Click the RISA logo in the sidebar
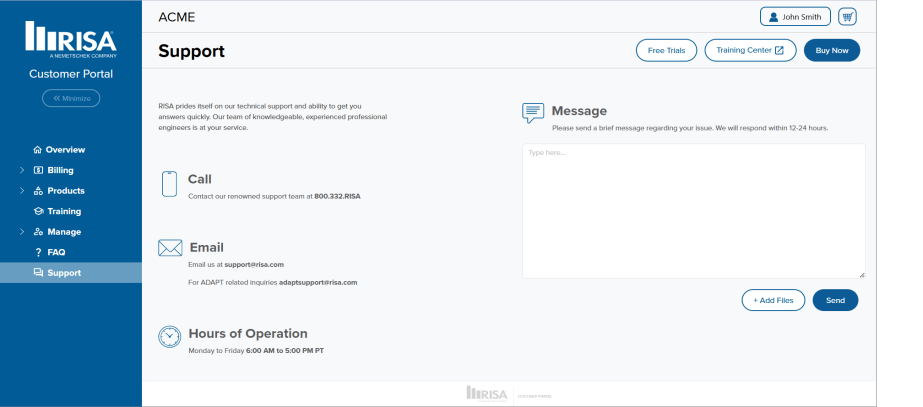This screenshot has width=923, height=407. [x=71, y=39]
